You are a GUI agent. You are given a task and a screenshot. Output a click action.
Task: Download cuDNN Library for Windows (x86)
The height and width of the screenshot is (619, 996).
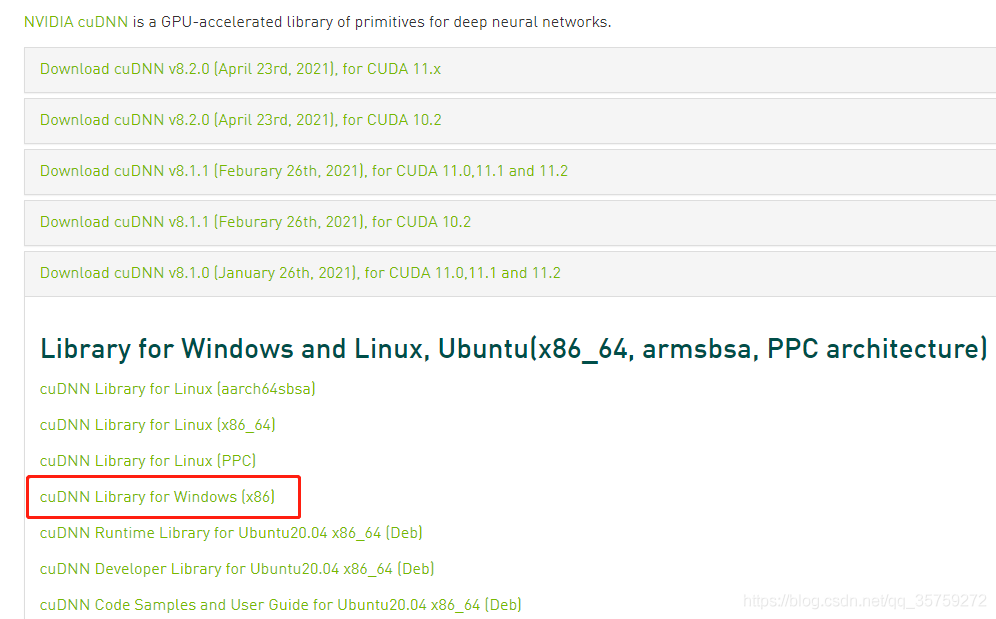(157, 497)
